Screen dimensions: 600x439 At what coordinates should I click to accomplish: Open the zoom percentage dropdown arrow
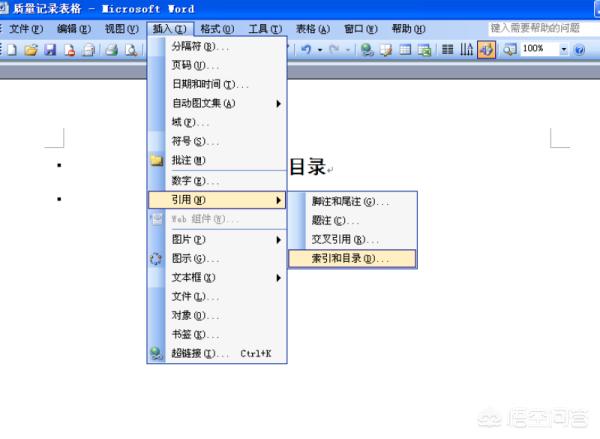pyautogui.click(x=564, y=49)
